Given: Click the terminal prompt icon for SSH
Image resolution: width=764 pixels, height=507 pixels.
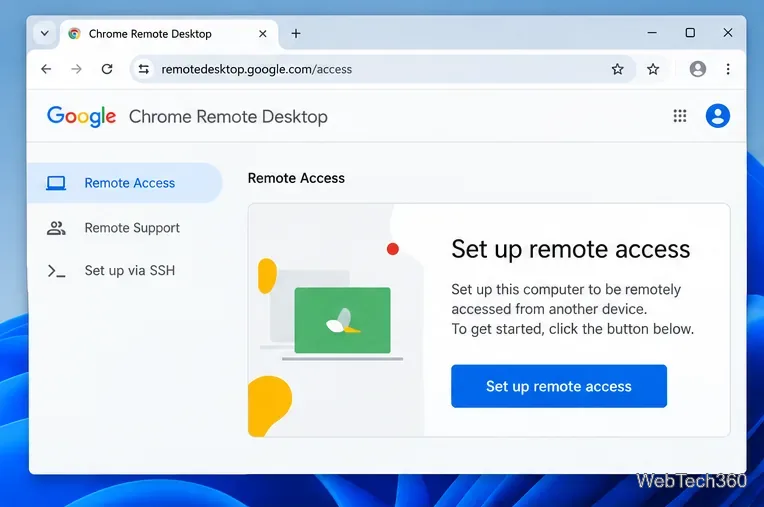Looking at the screenshot, I should pyautogui.click(x=57, y=271).
